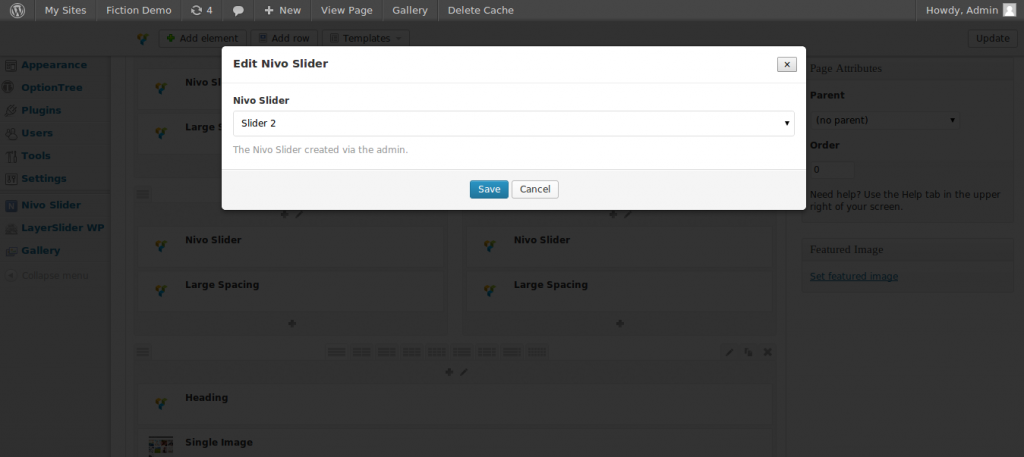Select the right Large Spacing element
The height and width of the screenshot is (457, 1024).
(618, 292)
